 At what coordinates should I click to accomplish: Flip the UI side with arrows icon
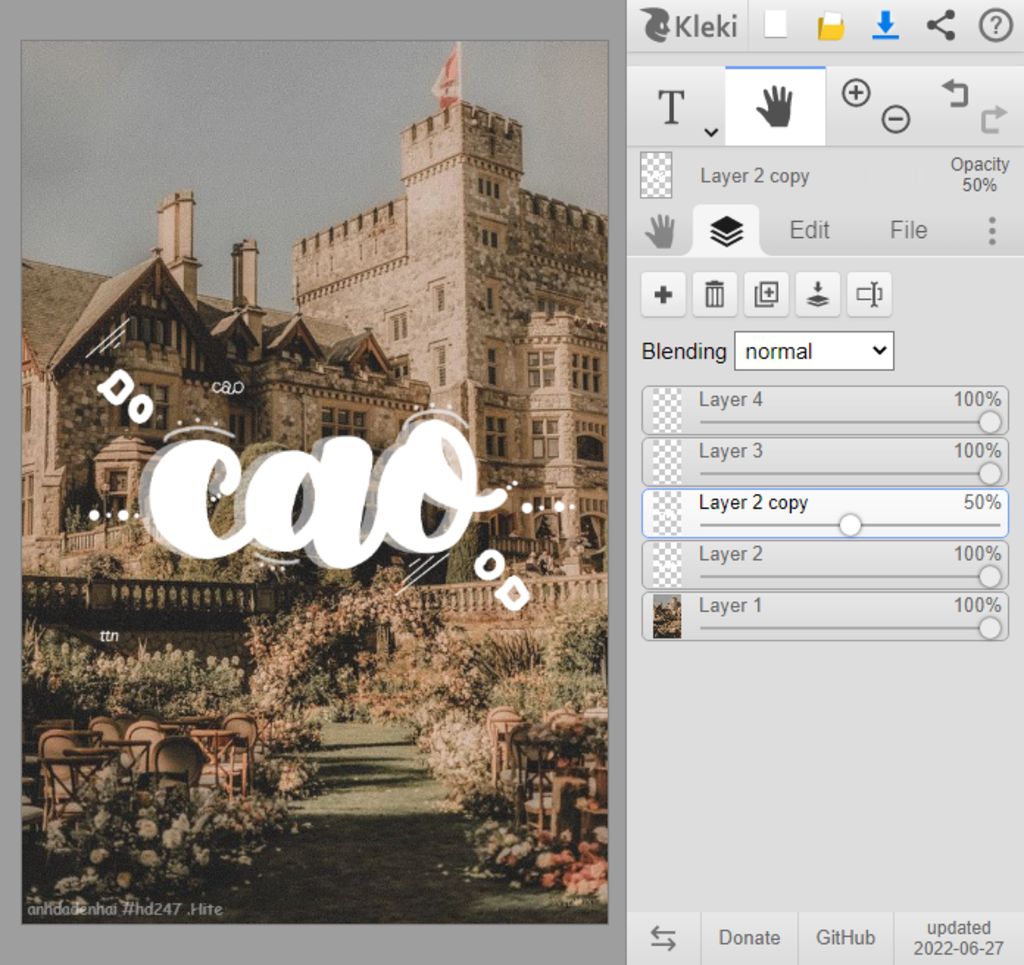[x=663, y=938]
